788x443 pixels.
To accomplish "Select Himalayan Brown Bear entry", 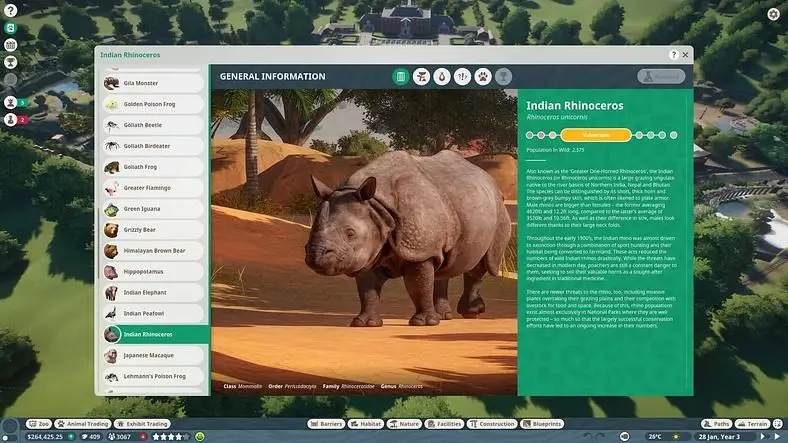I will point(153,251).
